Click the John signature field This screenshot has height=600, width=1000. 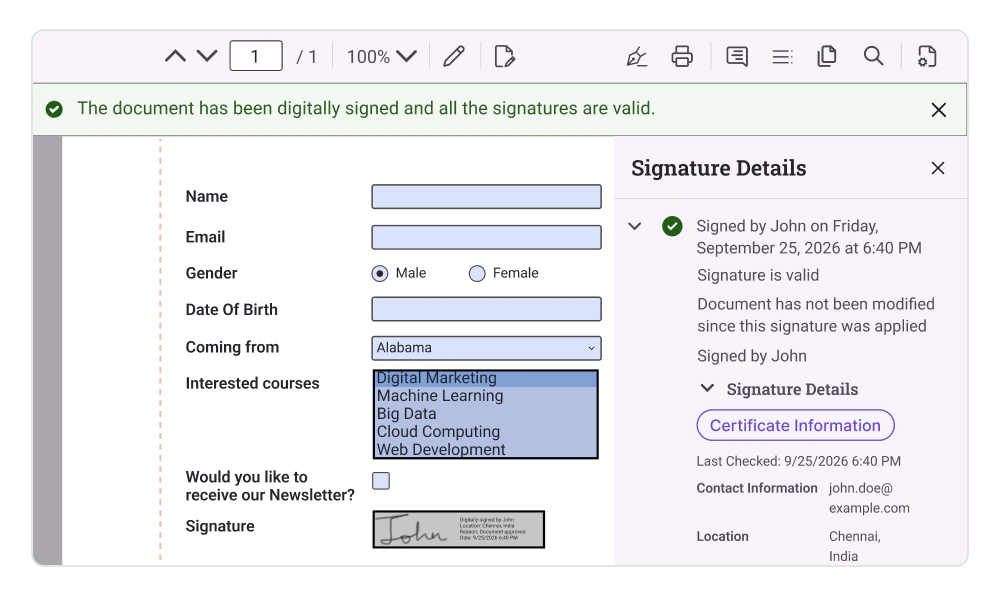click(x=459, y=529)
